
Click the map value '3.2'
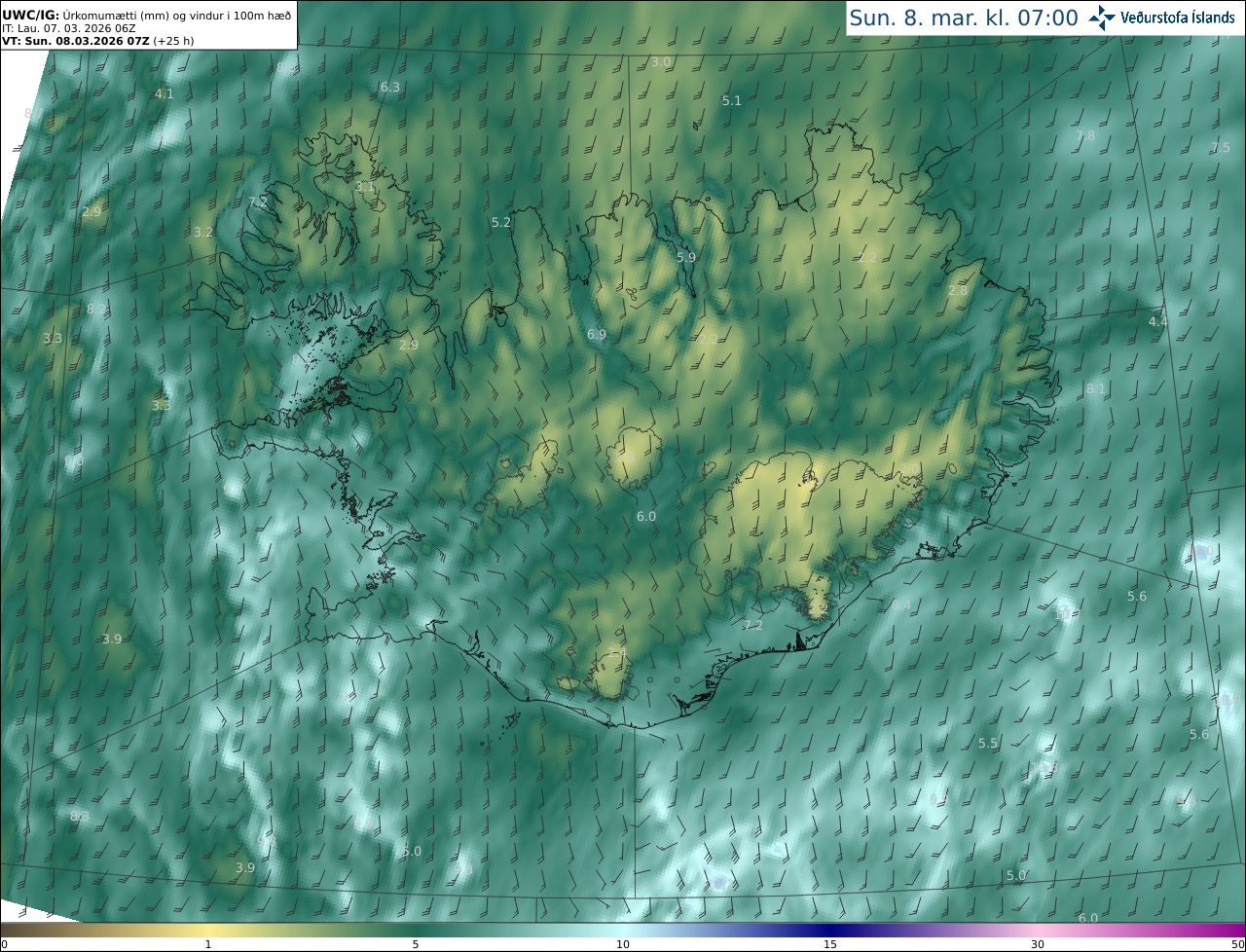(203, 232)
